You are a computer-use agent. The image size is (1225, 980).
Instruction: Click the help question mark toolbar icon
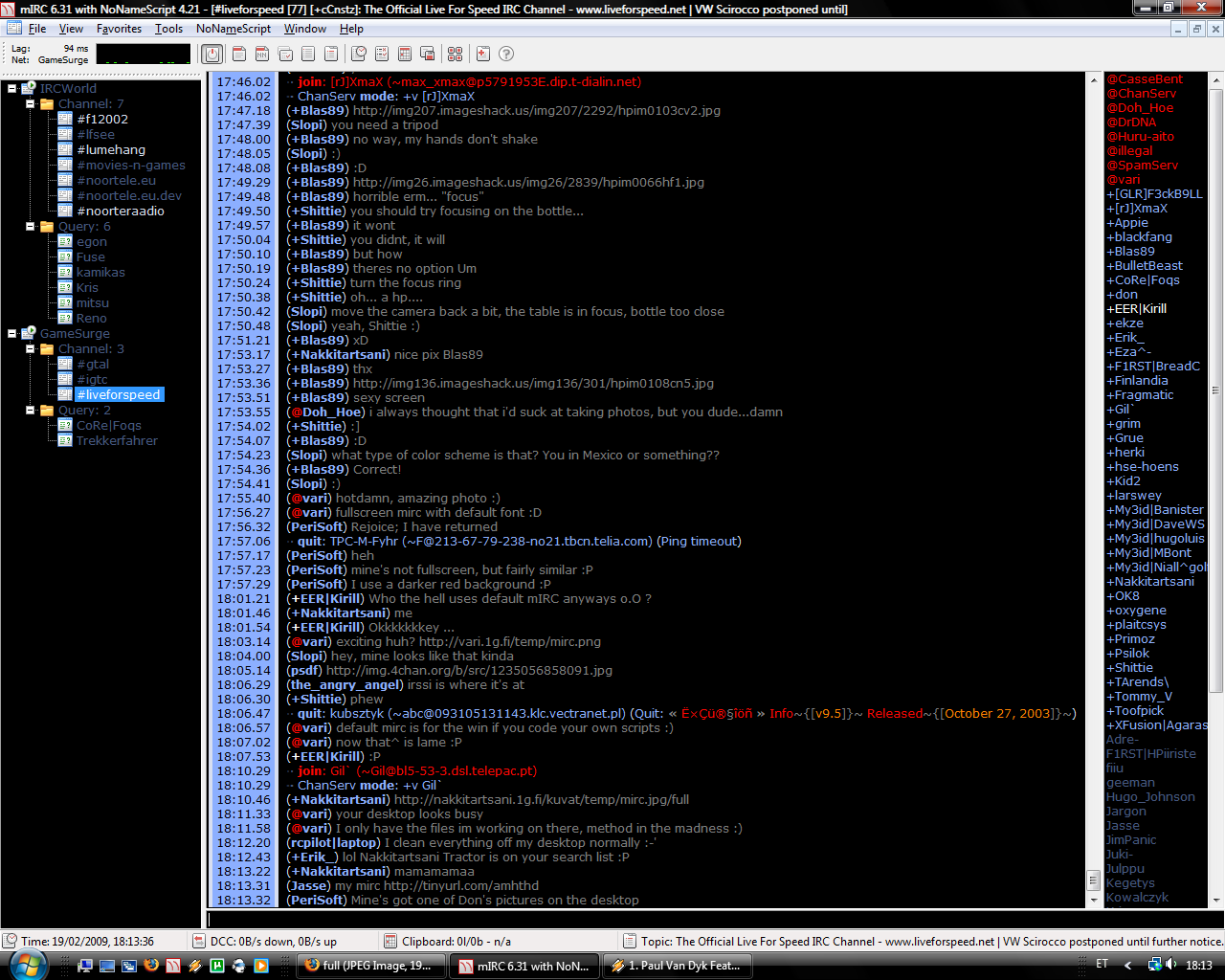[x=506, y=55]
